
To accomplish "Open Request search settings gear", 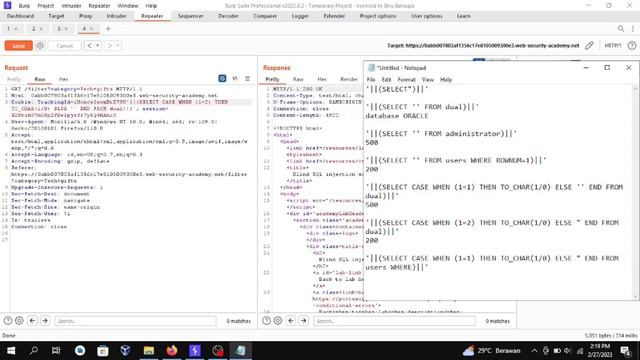I will pos(19,321).
